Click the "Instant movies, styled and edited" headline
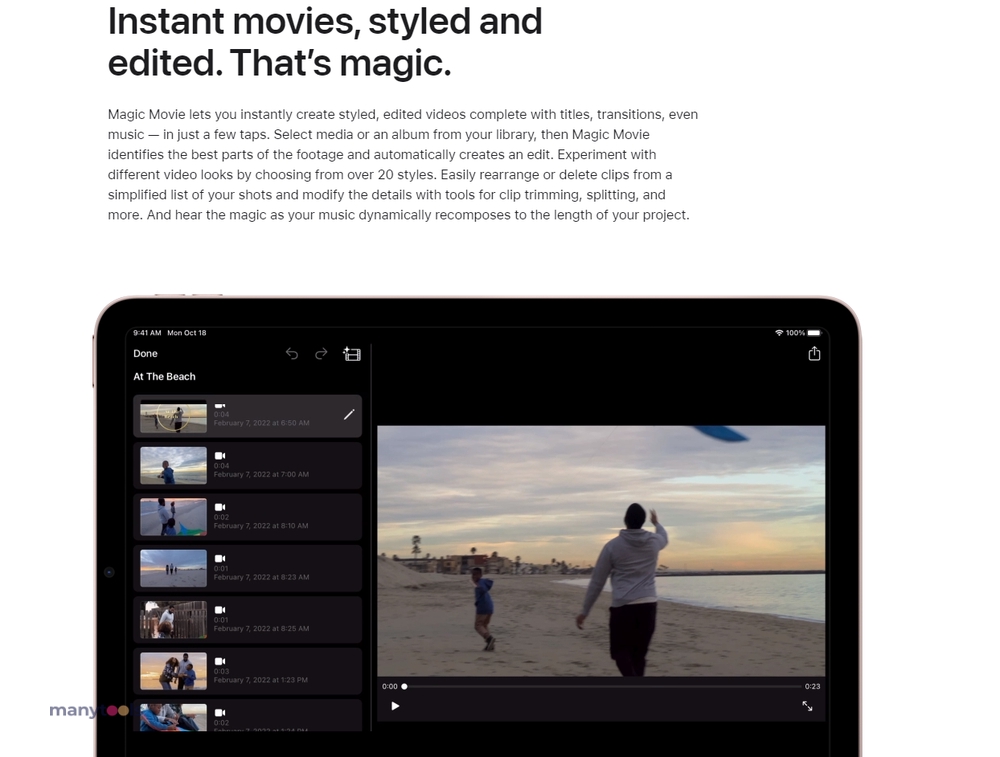1000x757 pixels. pyautogui.click(x=325, y=41)
